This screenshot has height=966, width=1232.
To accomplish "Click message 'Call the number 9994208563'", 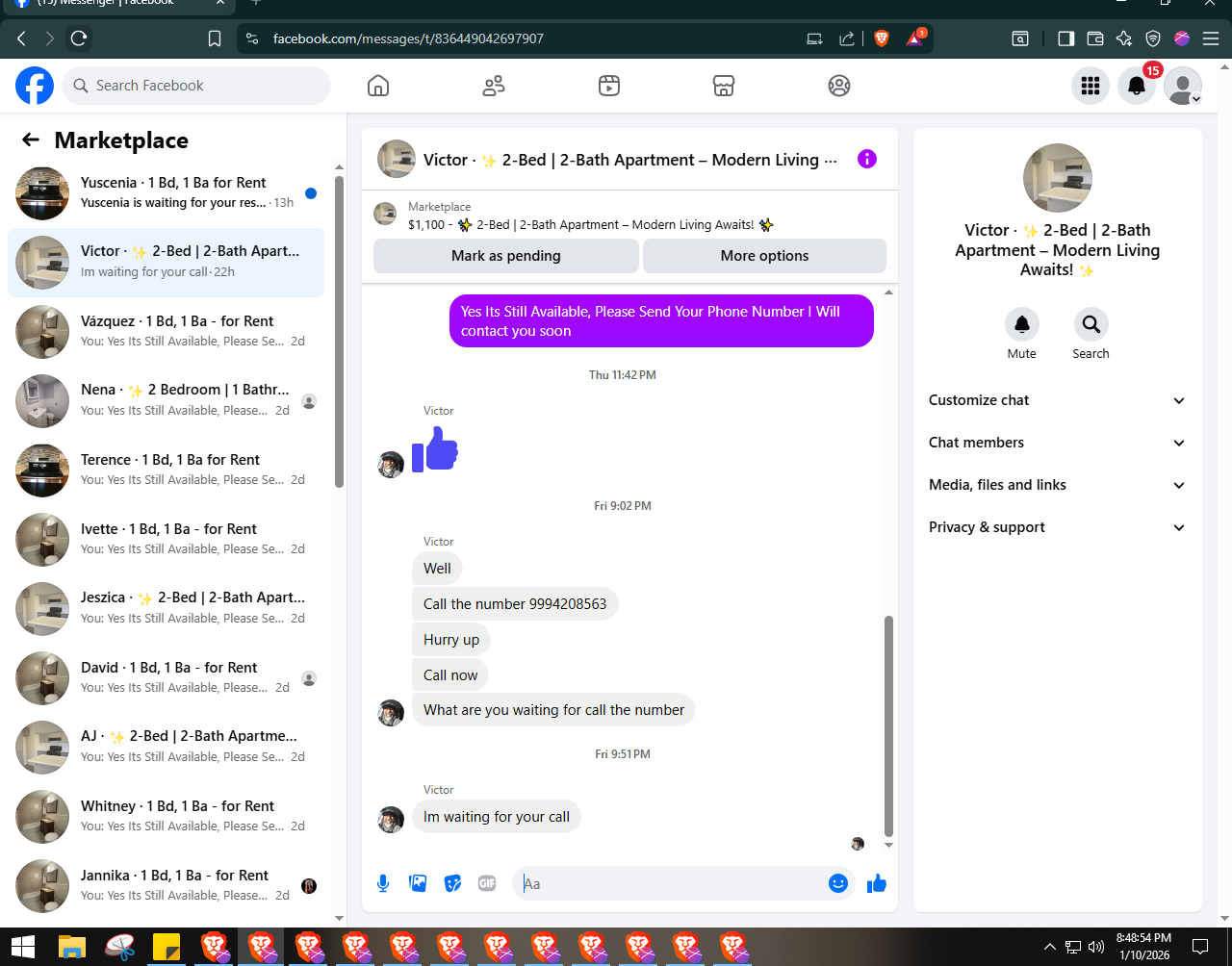I will click(x=515, y=604).
